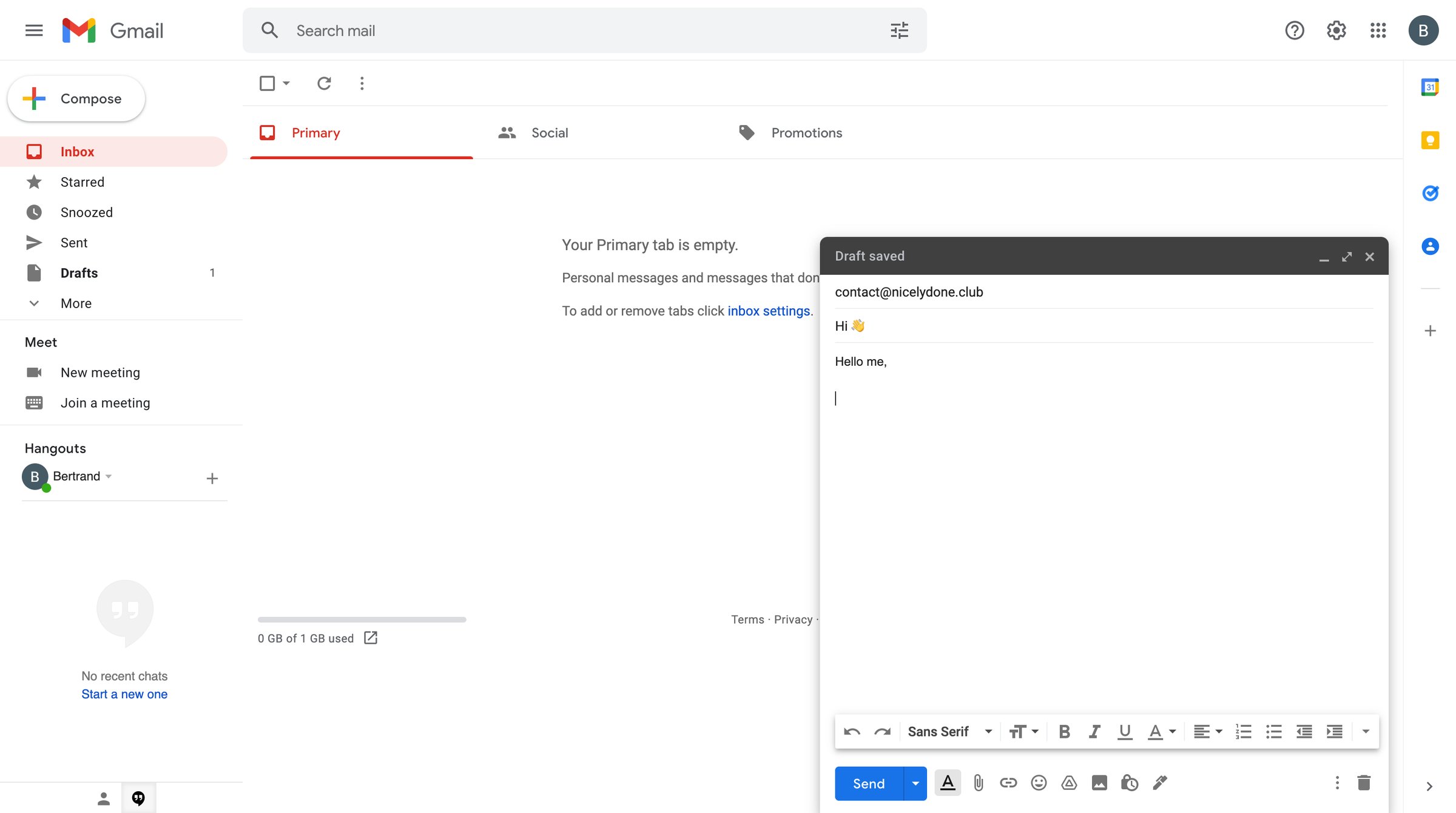Open the select dropdown arrow
Image resolution: width=1456 pixels, height=813 pixels.
[286, 83]
